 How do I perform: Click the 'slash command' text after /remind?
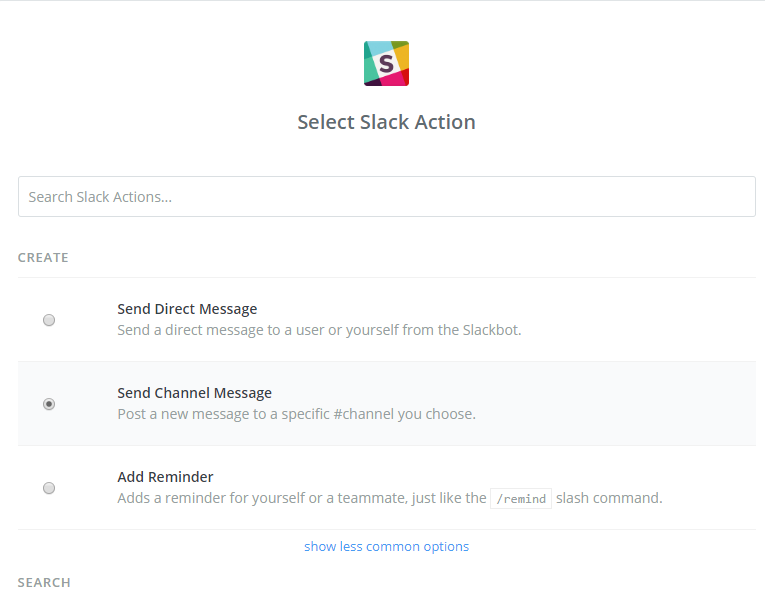(609, 498)
